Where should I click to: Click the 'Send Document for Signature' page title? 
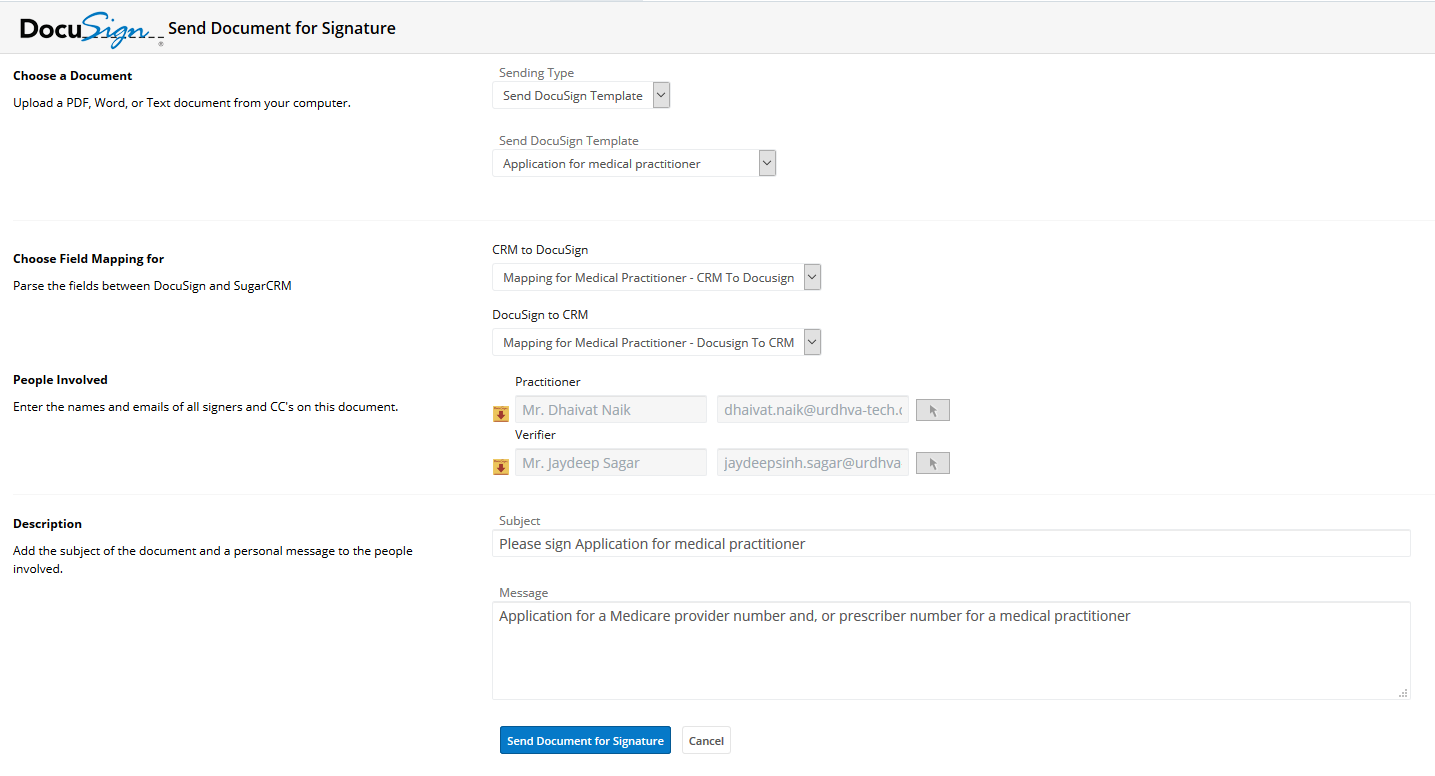point(282,28)
